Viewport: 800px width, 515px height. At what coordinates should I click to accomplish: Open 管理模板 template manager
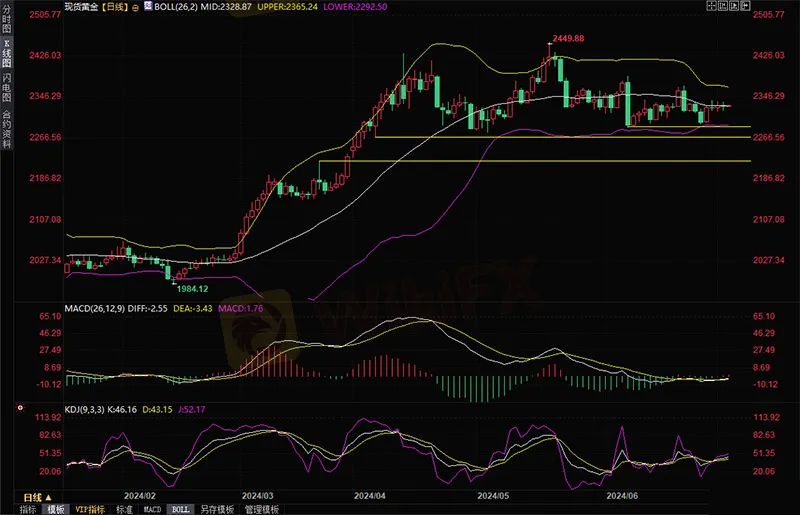pyautogui.click(x=263, y=509)
